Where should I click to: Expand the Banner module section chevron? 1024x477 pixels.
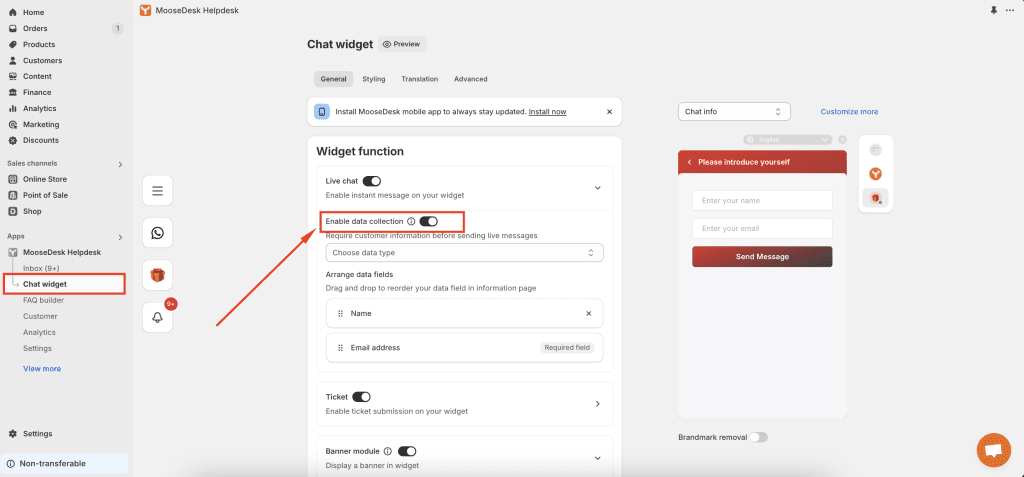click(x=597, y=458)
